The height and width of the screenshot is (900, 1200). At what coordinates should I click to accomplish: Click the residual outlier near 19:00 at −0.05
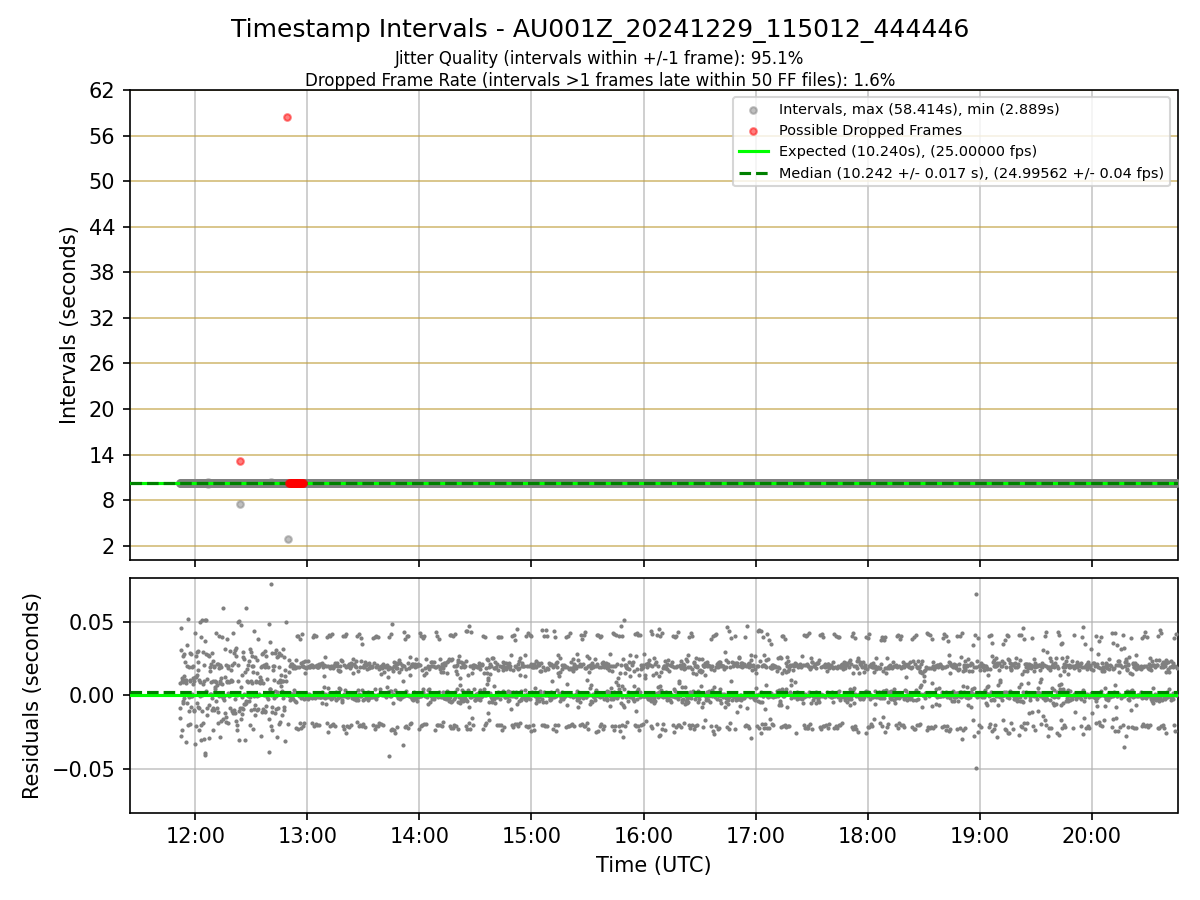point(976,768)
